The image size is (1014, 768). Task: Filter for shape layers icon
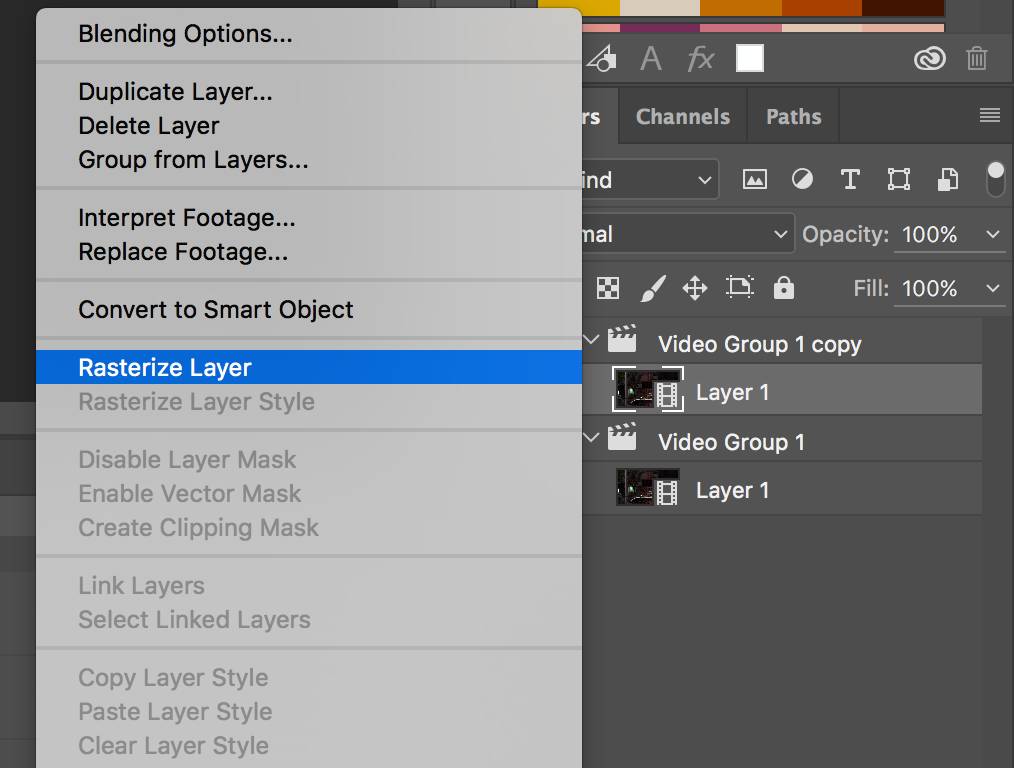tap(898, 180)
